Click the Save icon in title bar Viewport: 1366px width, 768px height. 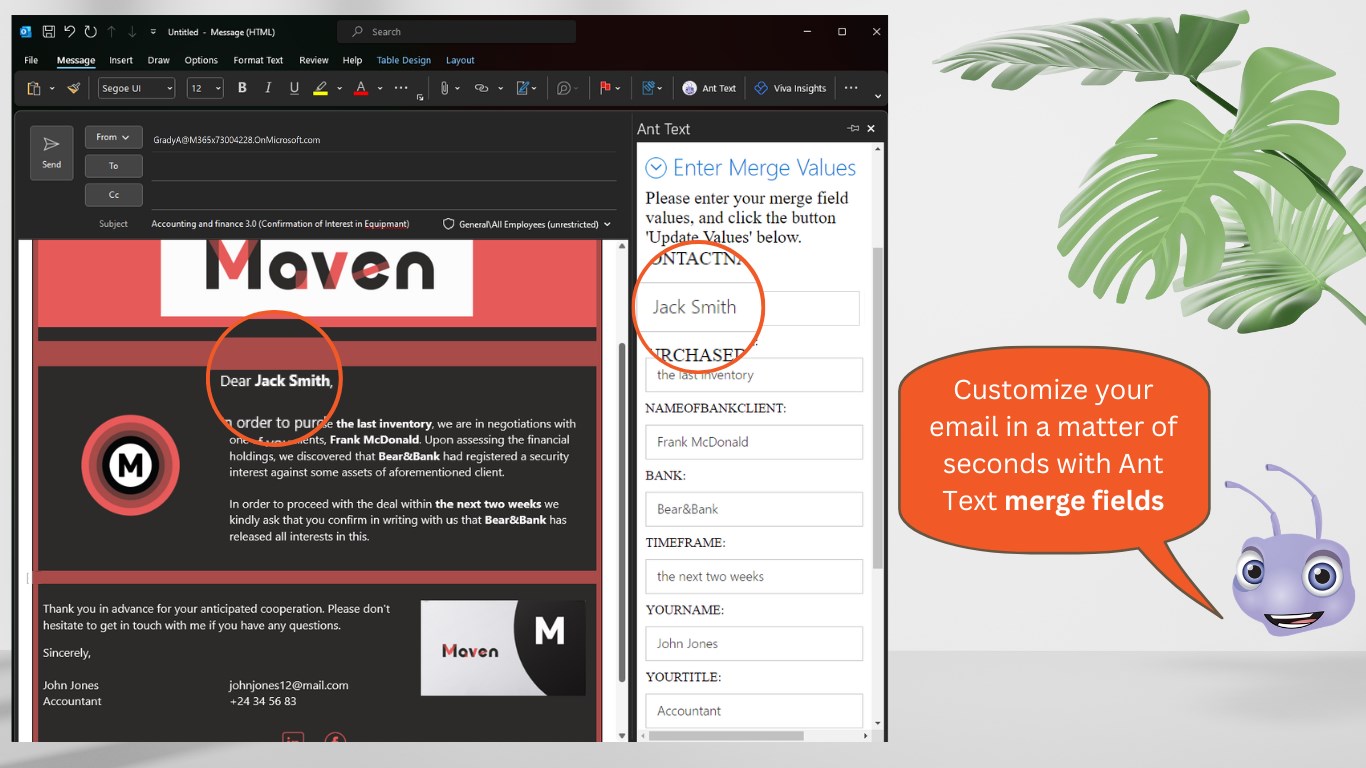[48, 32]
